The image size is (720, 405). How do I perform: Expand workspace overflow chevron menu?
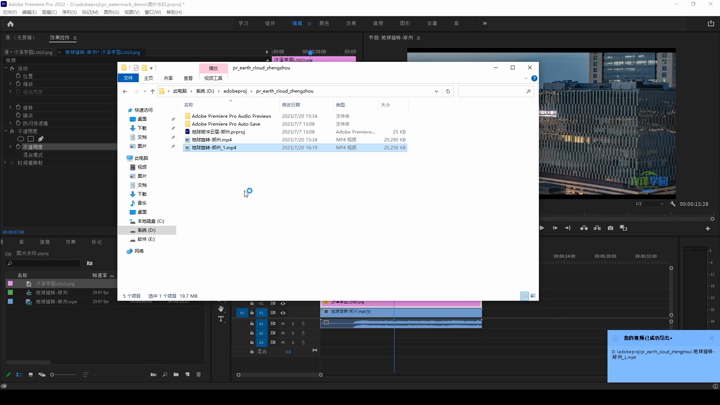click(485, 23)
